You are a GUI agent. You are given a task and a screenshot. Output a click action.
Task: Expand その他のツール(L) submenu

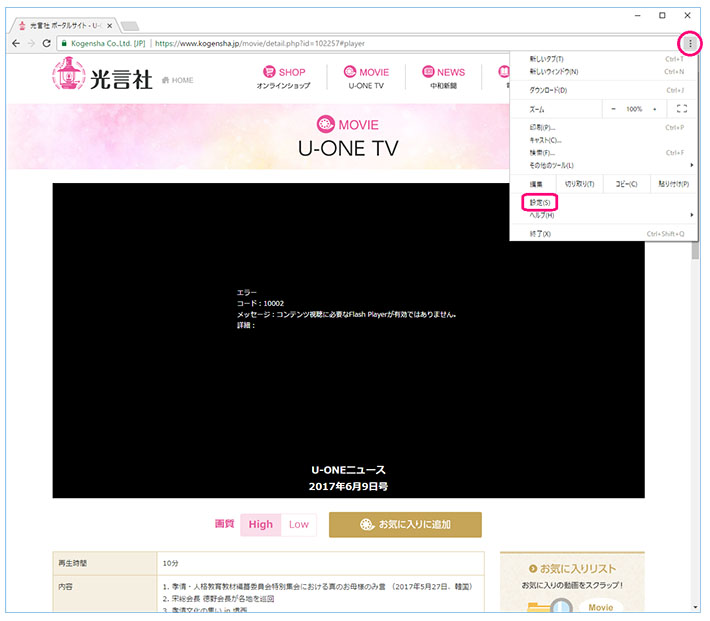pyautogui.click(x=604, y=165)
